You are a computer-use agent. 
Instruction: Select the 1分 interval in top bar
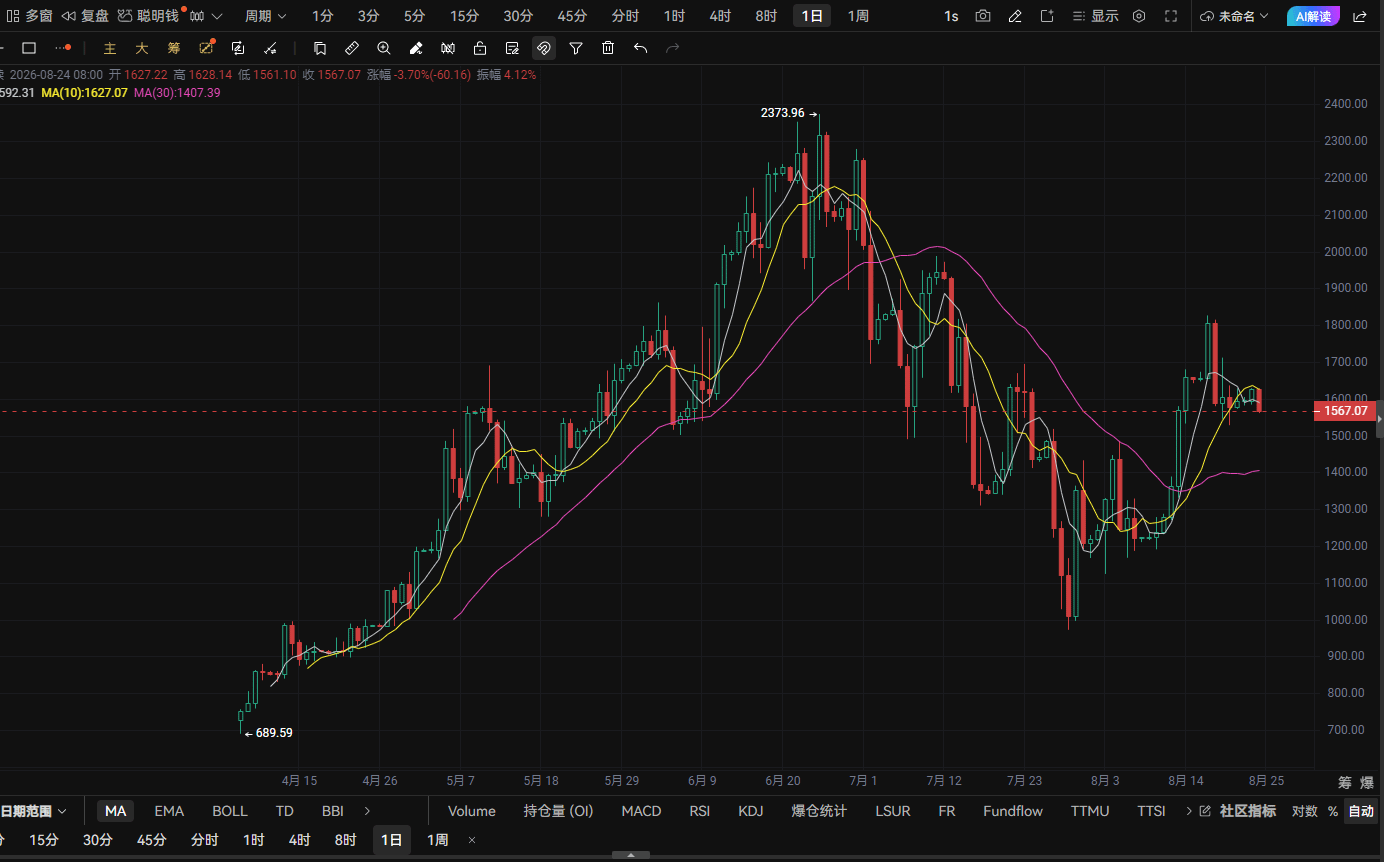pos(323,16)
